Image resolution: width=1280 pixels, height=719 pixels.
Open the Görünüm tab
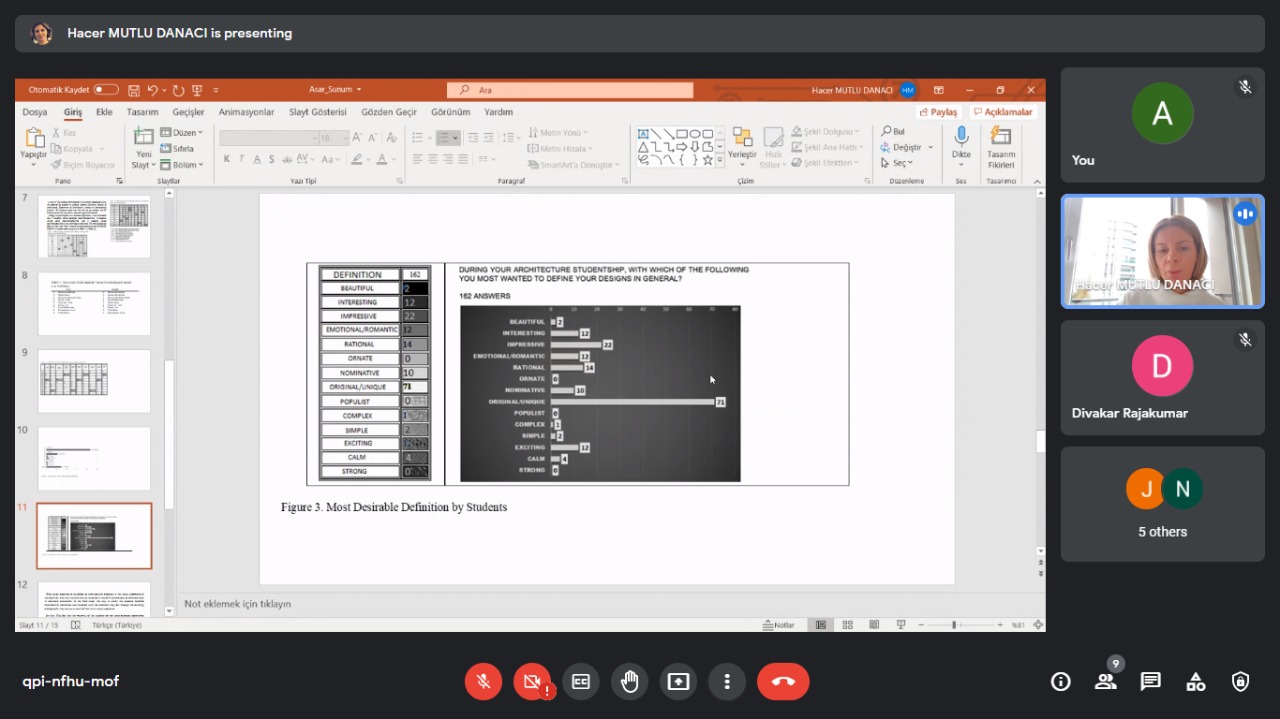click(451, 112)
